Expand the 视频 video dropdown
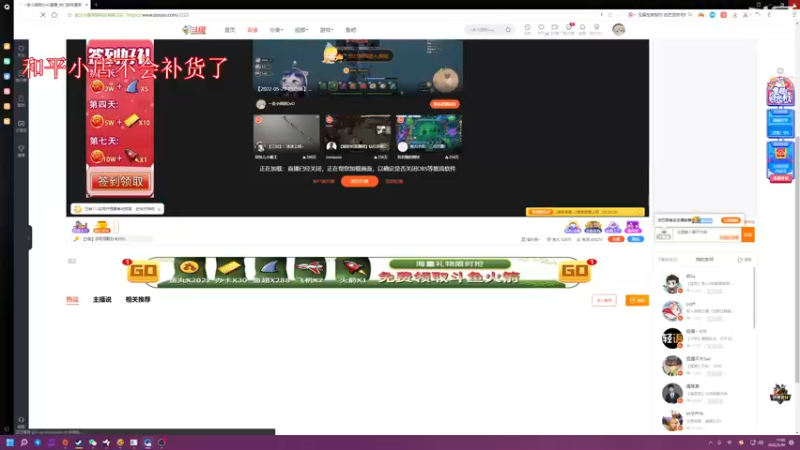This screenshot has width=800, height=450. (x=301, y=30)
